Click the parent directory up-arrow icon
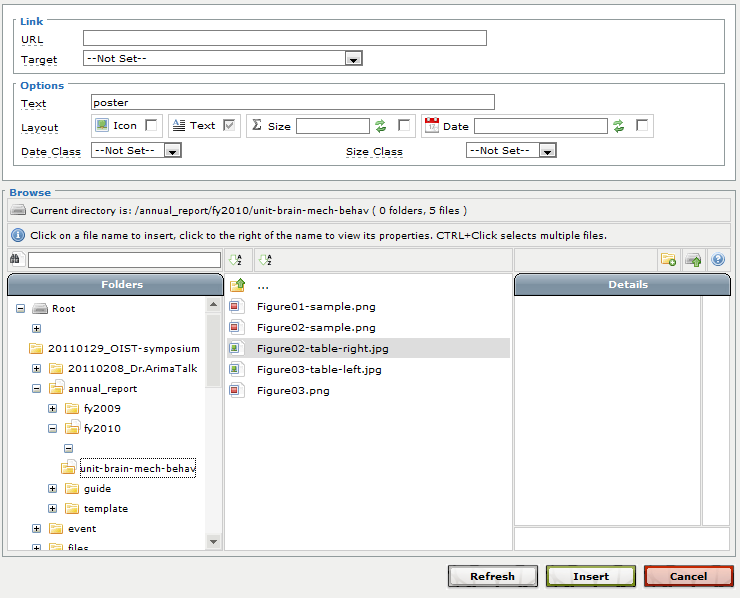The width and height of the screenshot is (740, 598). 237,286
